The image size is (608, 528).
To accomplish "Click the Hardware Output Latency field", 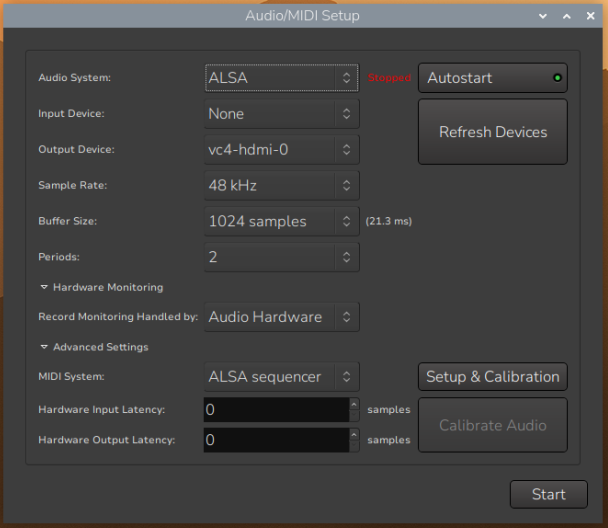I will (x=274, y=440).
